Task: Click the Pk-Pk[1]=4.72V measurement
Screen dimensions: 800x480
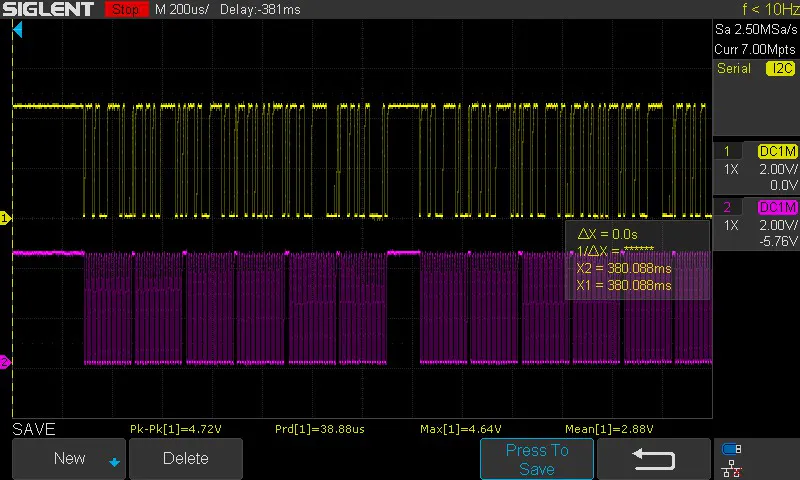Action: point(176,429)
